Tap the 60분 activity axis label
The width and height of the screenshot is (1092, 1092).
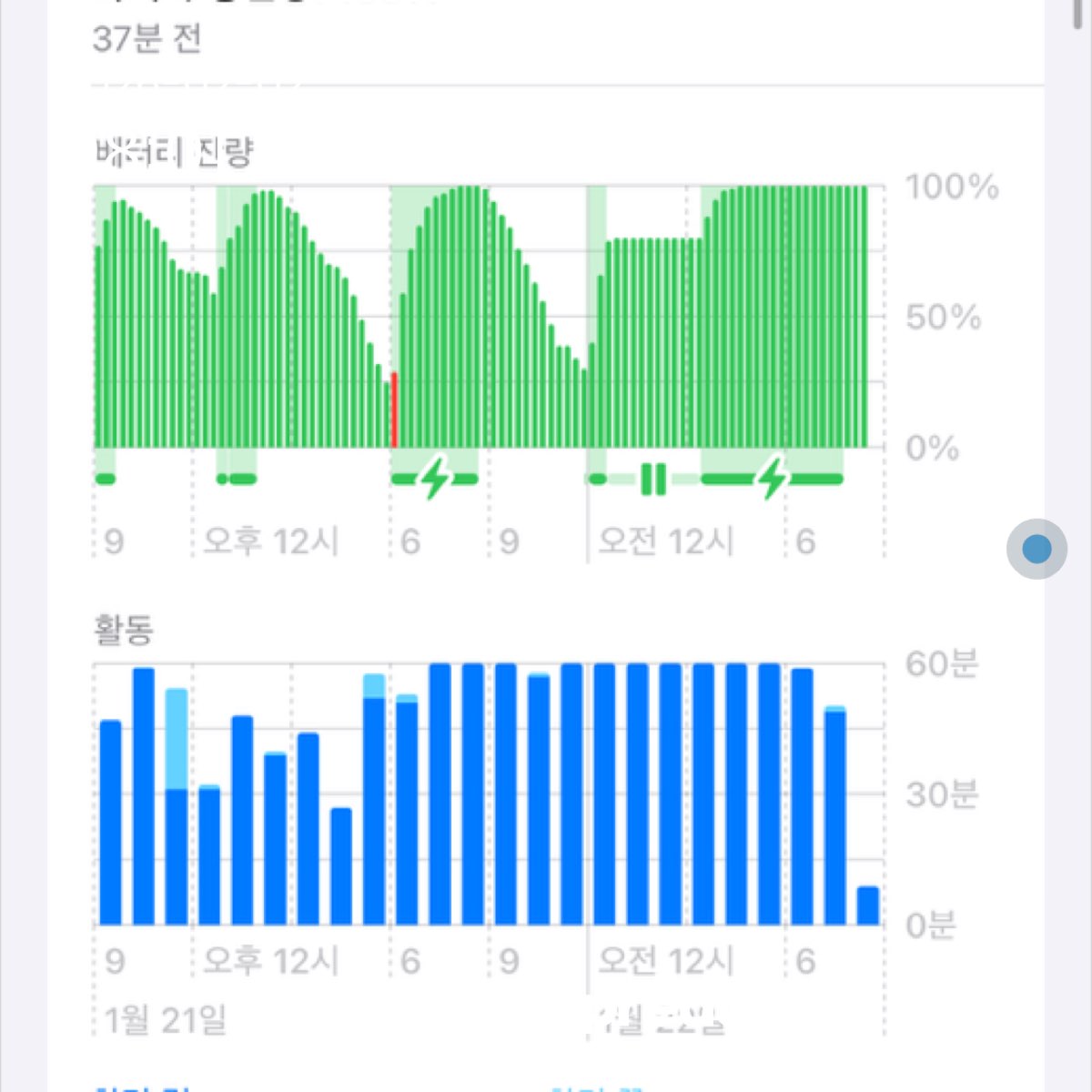click(941, 664)
